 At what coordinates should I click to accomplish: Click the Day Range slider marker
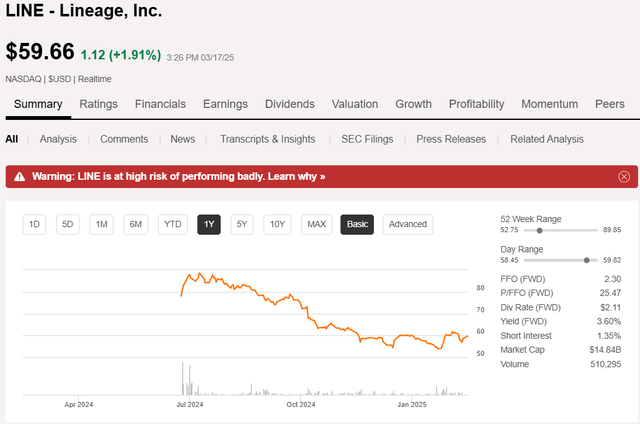(x=586, y=261)
